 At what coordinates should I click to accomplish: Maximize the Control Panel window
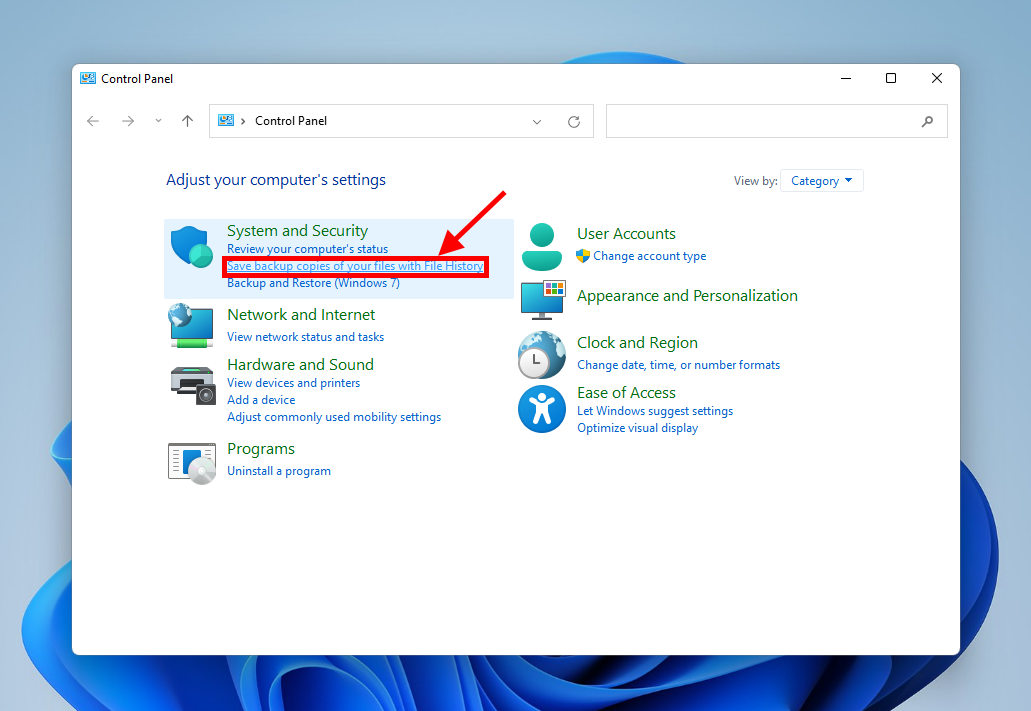891,78
